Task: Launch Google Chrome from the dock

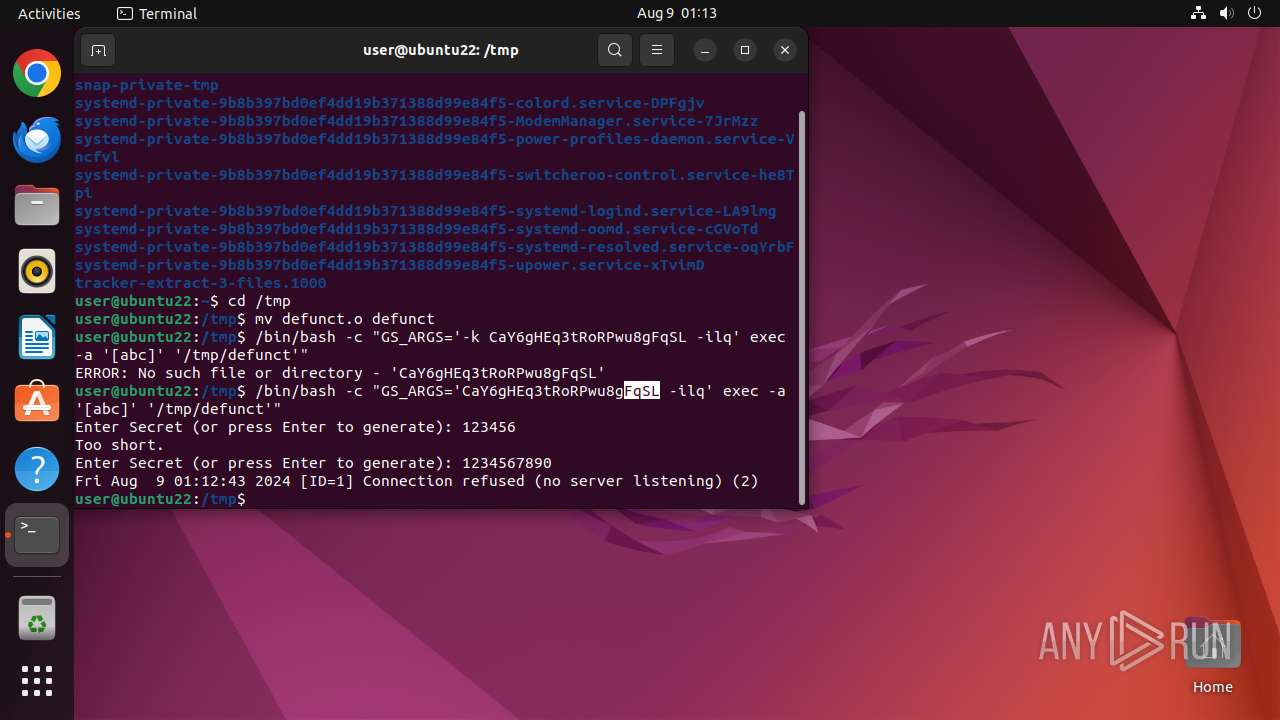Action: [x=37, y=74]
